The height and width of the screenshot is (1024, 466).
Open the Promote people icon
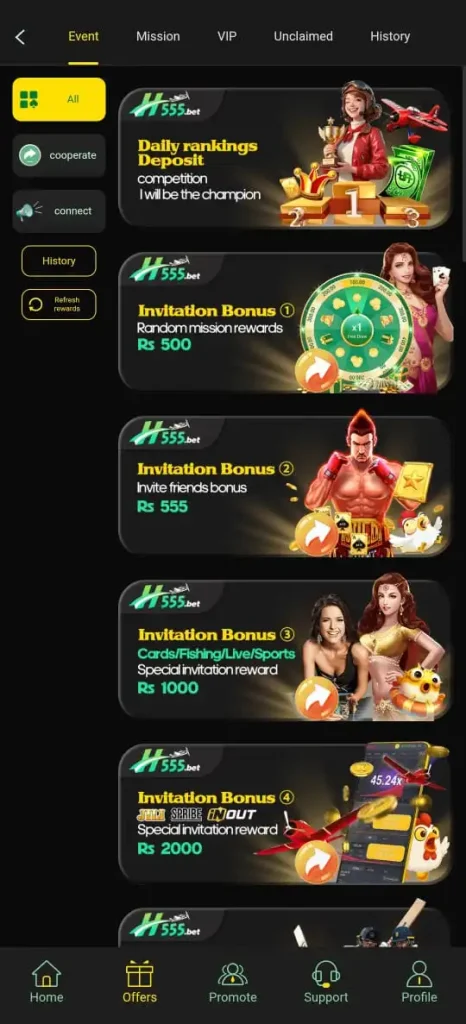click(232, 974)
